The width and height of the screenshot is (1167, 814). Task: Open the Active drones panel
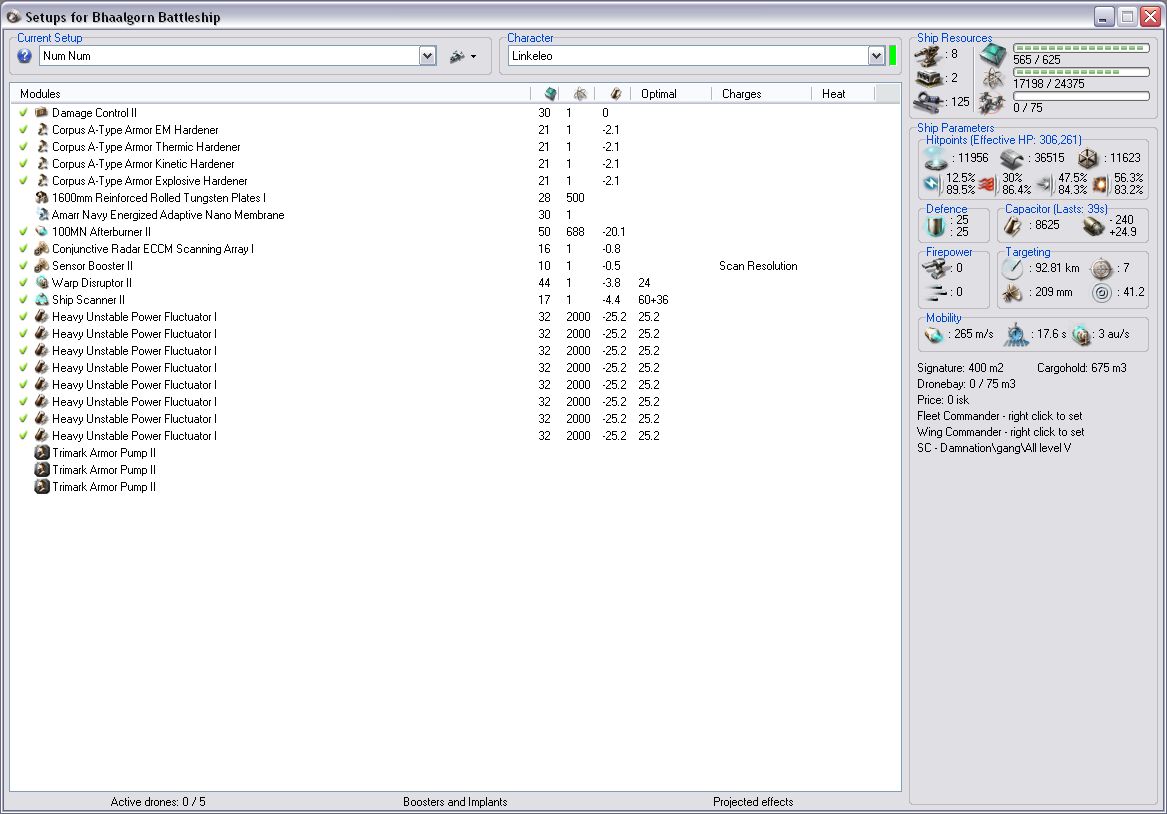(x=158, y=802)
